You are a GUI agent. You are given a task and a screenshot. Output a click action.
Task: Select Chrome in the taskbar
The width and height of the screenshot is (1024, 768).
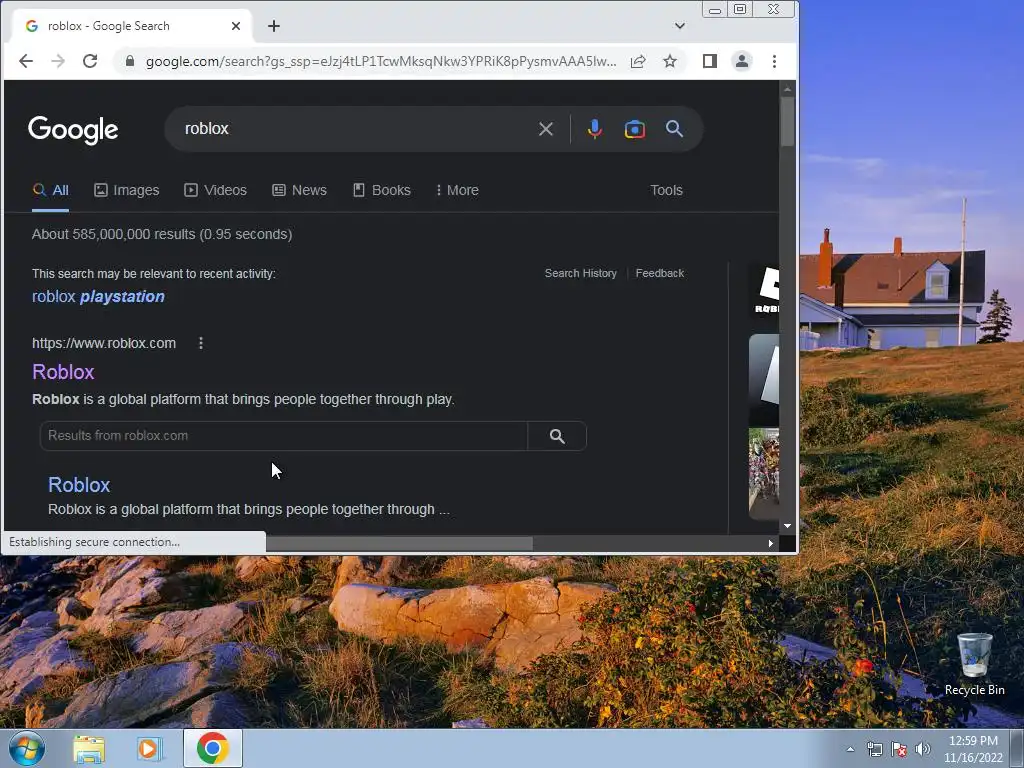point(212,748)
